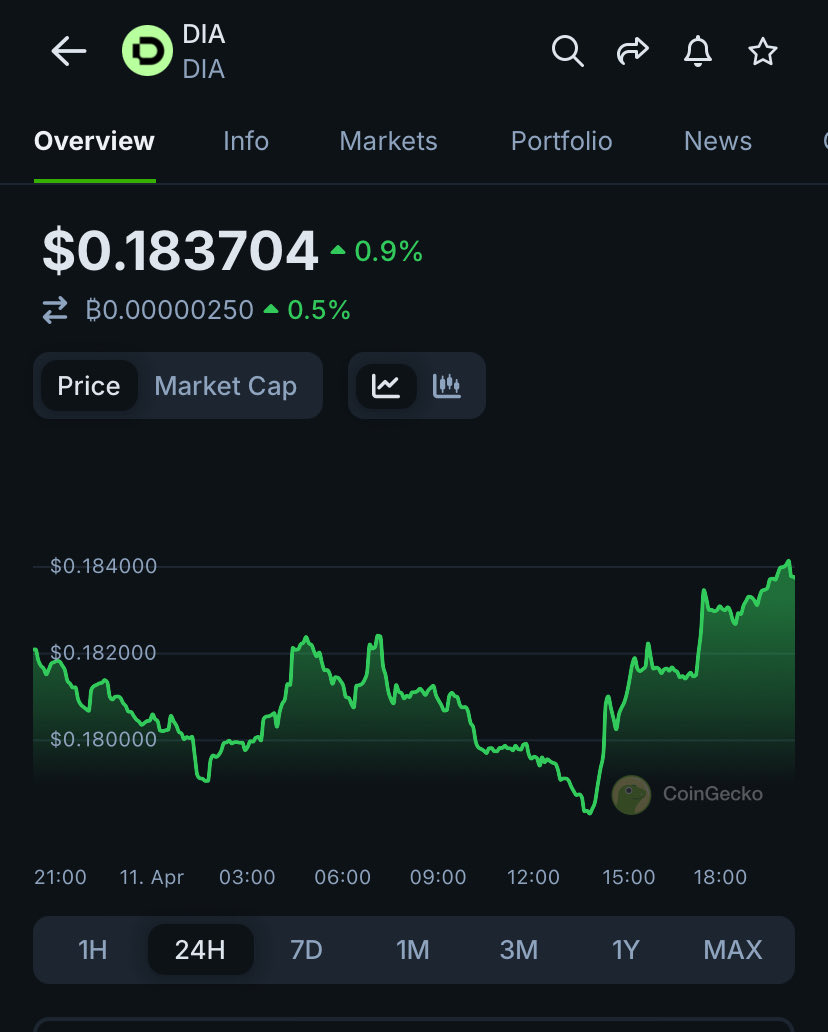Choose the 24H time range

tap(200, 949)
